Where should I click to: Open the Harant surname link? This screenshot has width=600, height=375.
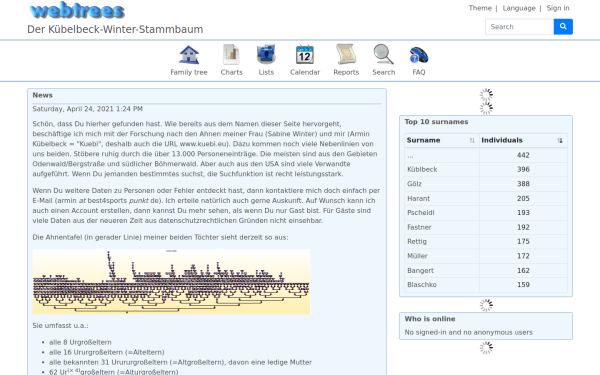coord(418,198)
